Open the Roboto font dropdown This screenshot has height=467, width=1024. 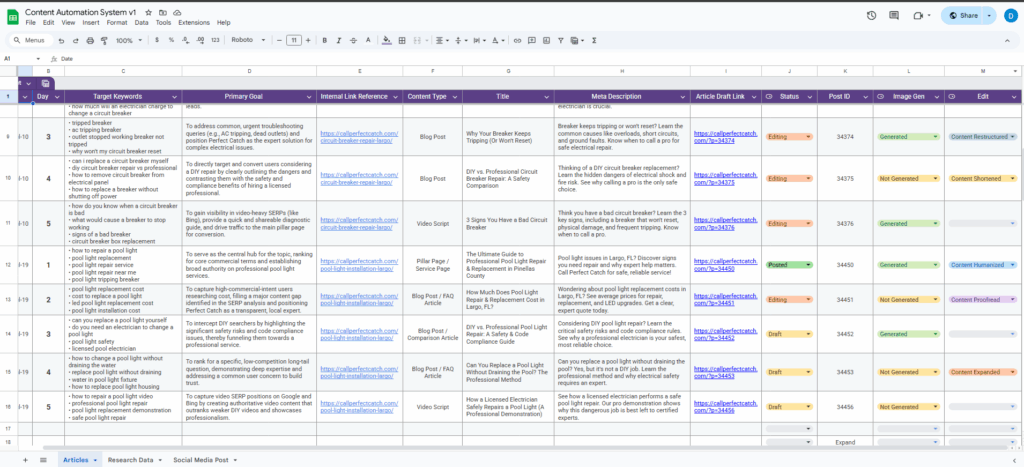(248, 40)
